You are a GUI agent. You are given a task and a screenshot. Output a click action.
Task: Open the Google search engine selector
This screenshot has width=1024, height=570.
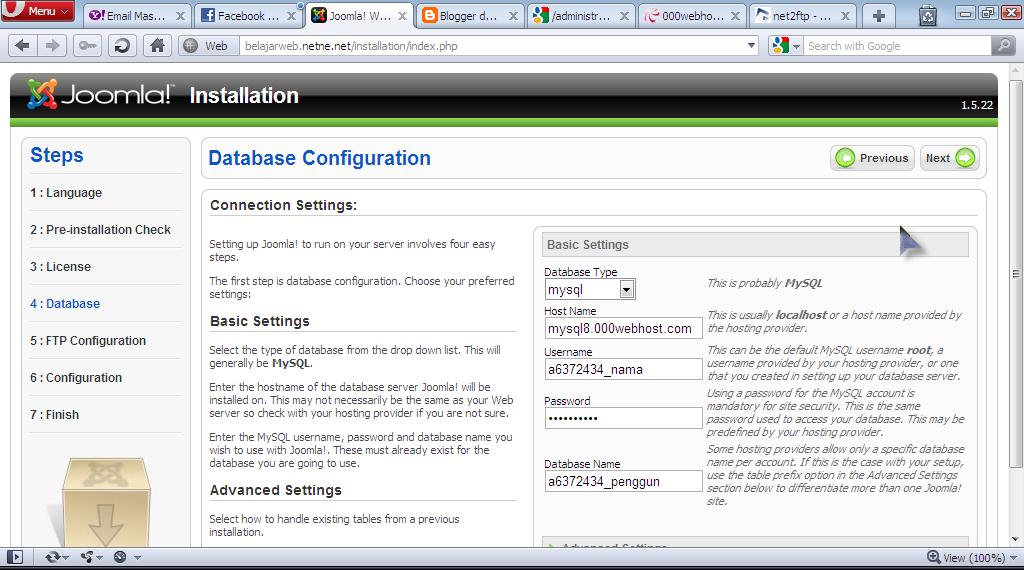coord(786,46)
